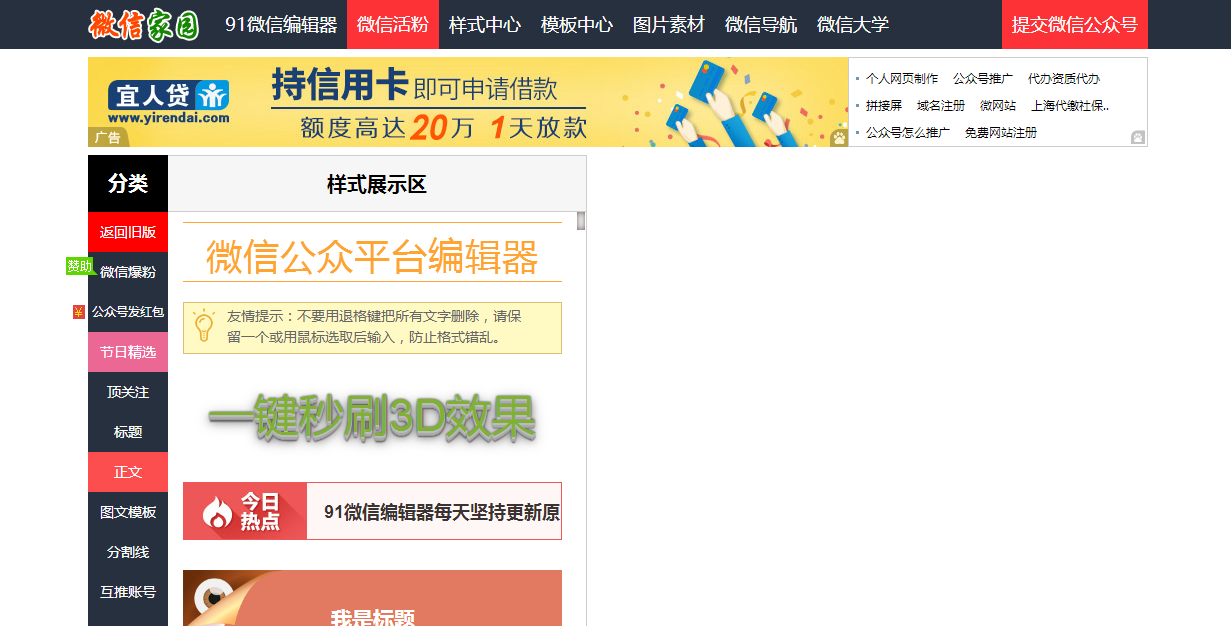Select the 我是标题 orange title template
1231x626 pixels.
point(372,598)
